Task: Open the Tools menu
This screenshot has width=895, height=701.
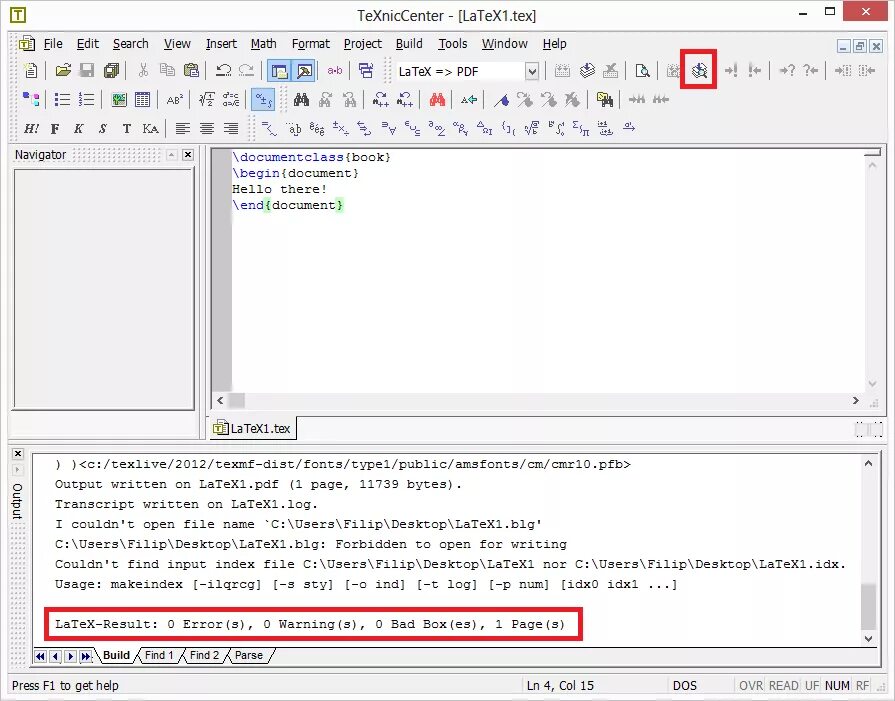Action: coord(453,44)
